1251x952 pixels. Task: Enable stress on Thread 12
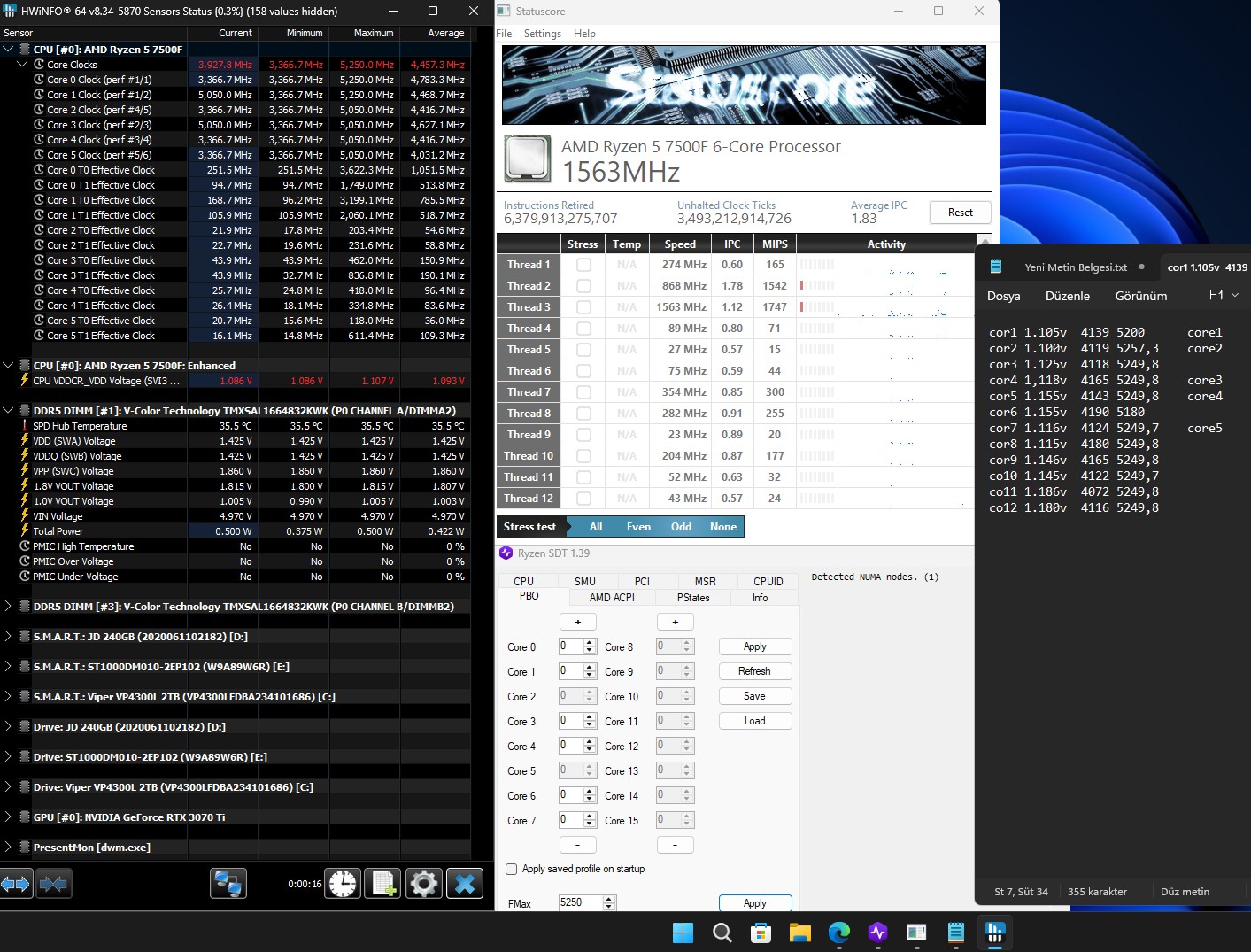coord(583,499)
